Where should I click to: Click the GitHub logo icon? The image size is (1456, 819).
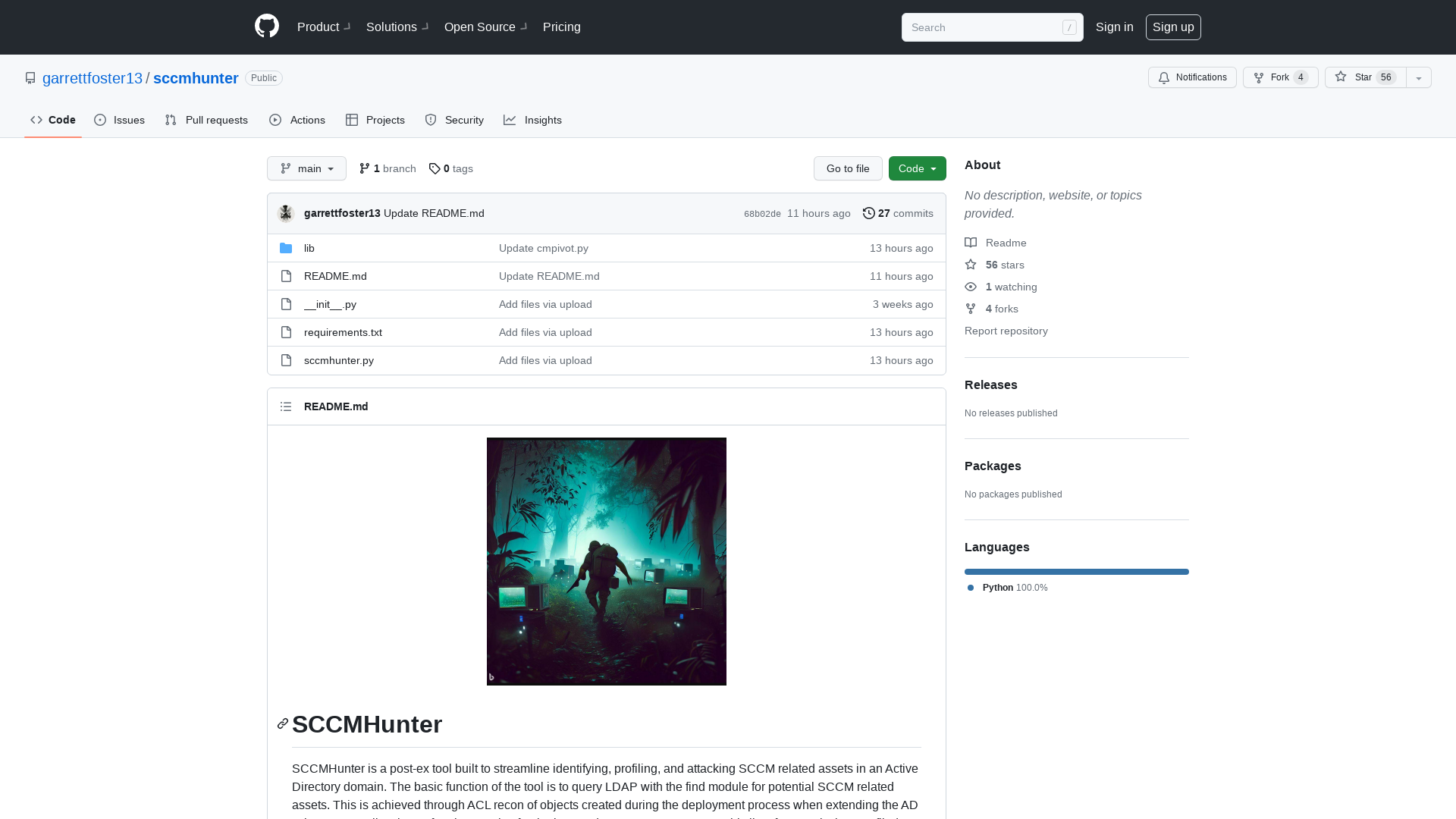click(x=267, y=27)
